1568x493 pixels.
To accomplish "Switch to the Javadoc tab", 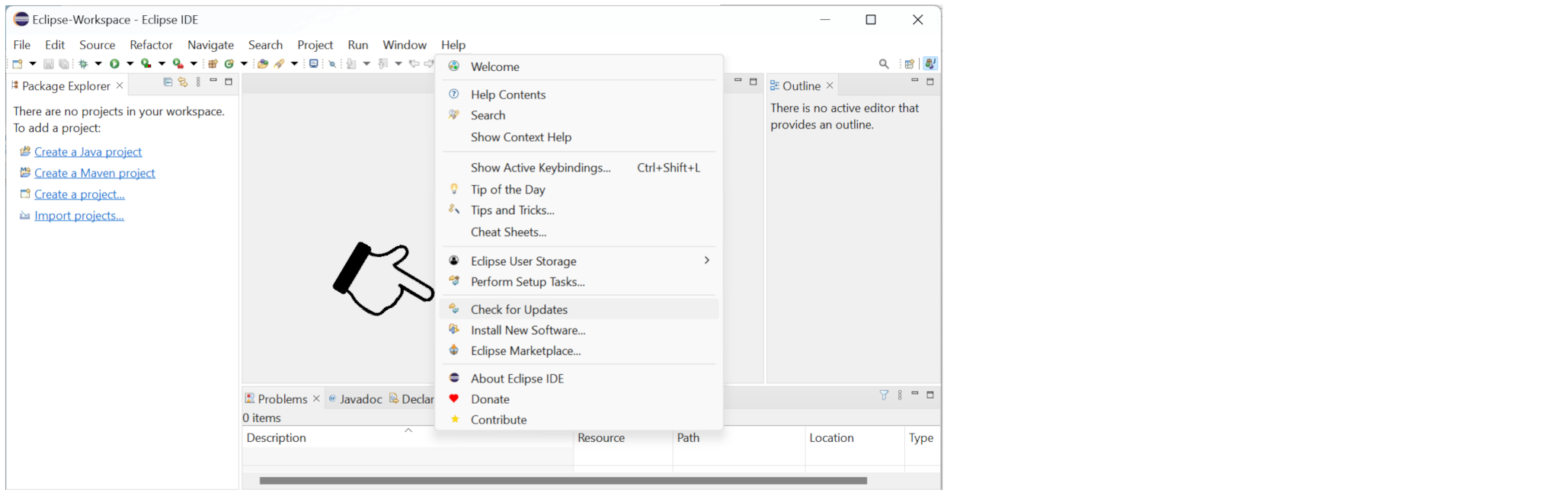I will click(355, 399).
